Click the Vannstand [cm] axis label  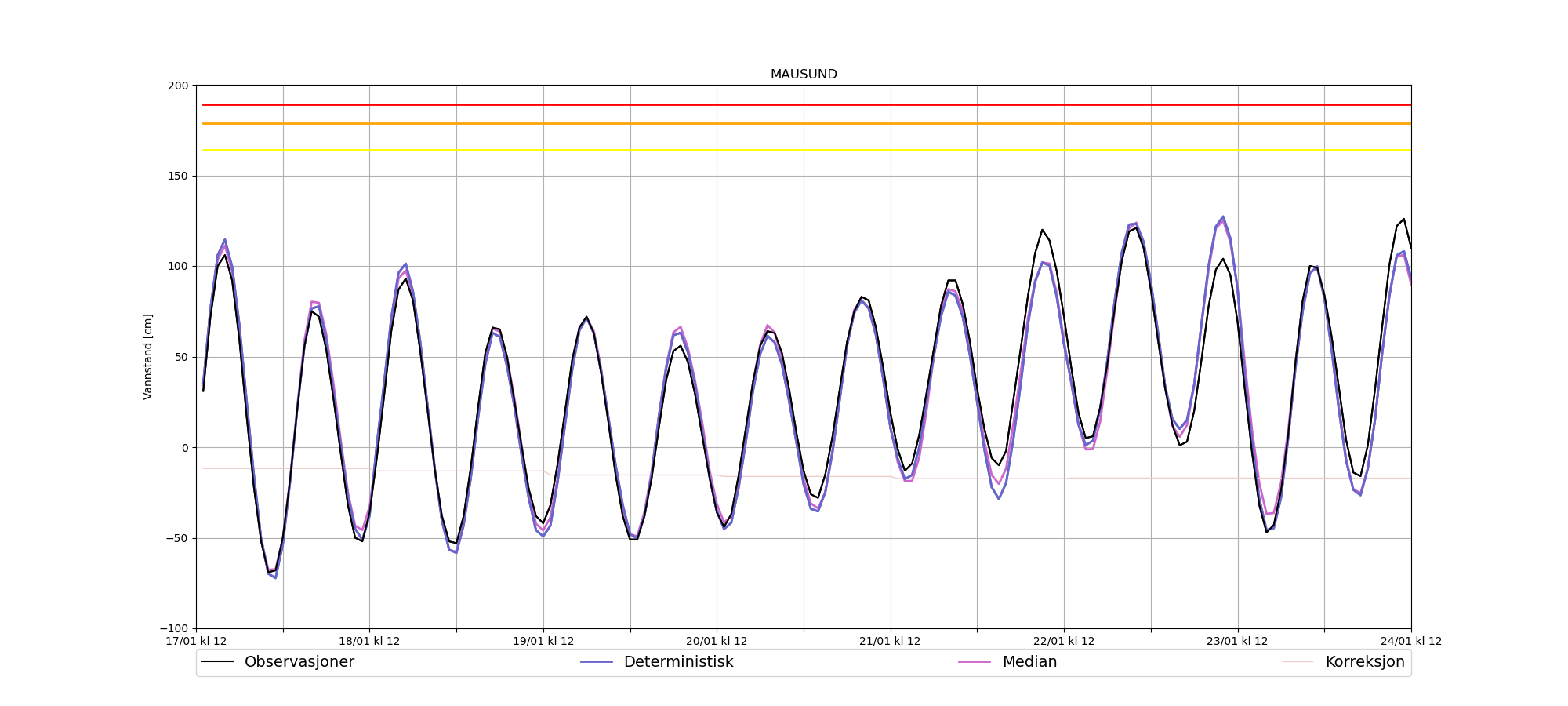click(x=148, y=357)
